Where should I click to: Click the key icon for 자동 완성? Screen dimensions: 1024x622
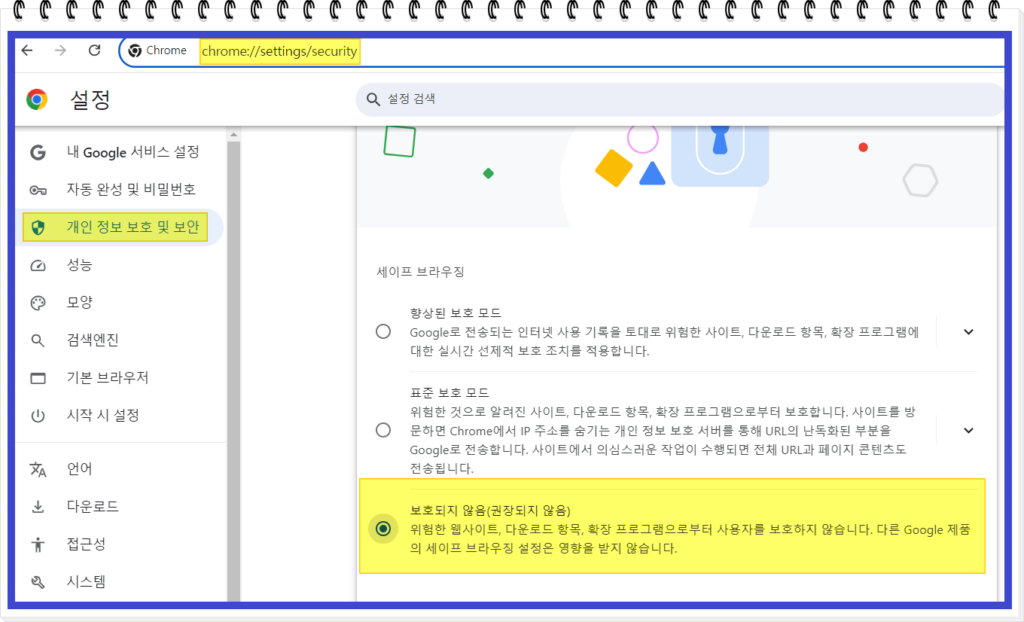coord(38,190)
